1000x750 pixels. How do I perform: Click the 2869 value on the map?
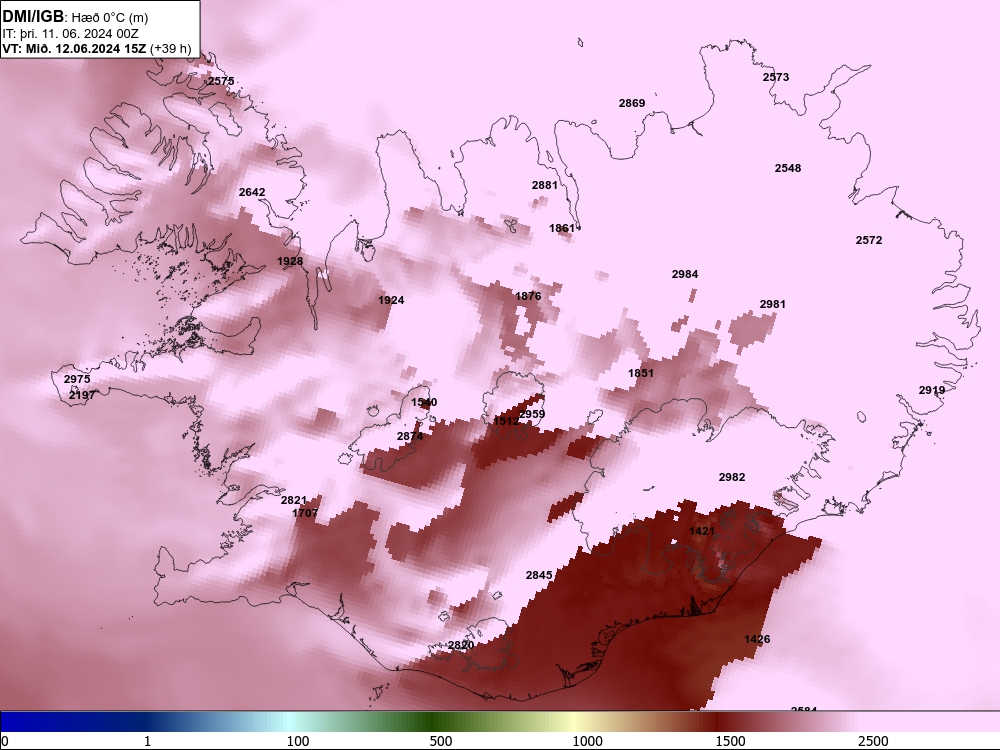pyautogui.click(x=631, y=103)
